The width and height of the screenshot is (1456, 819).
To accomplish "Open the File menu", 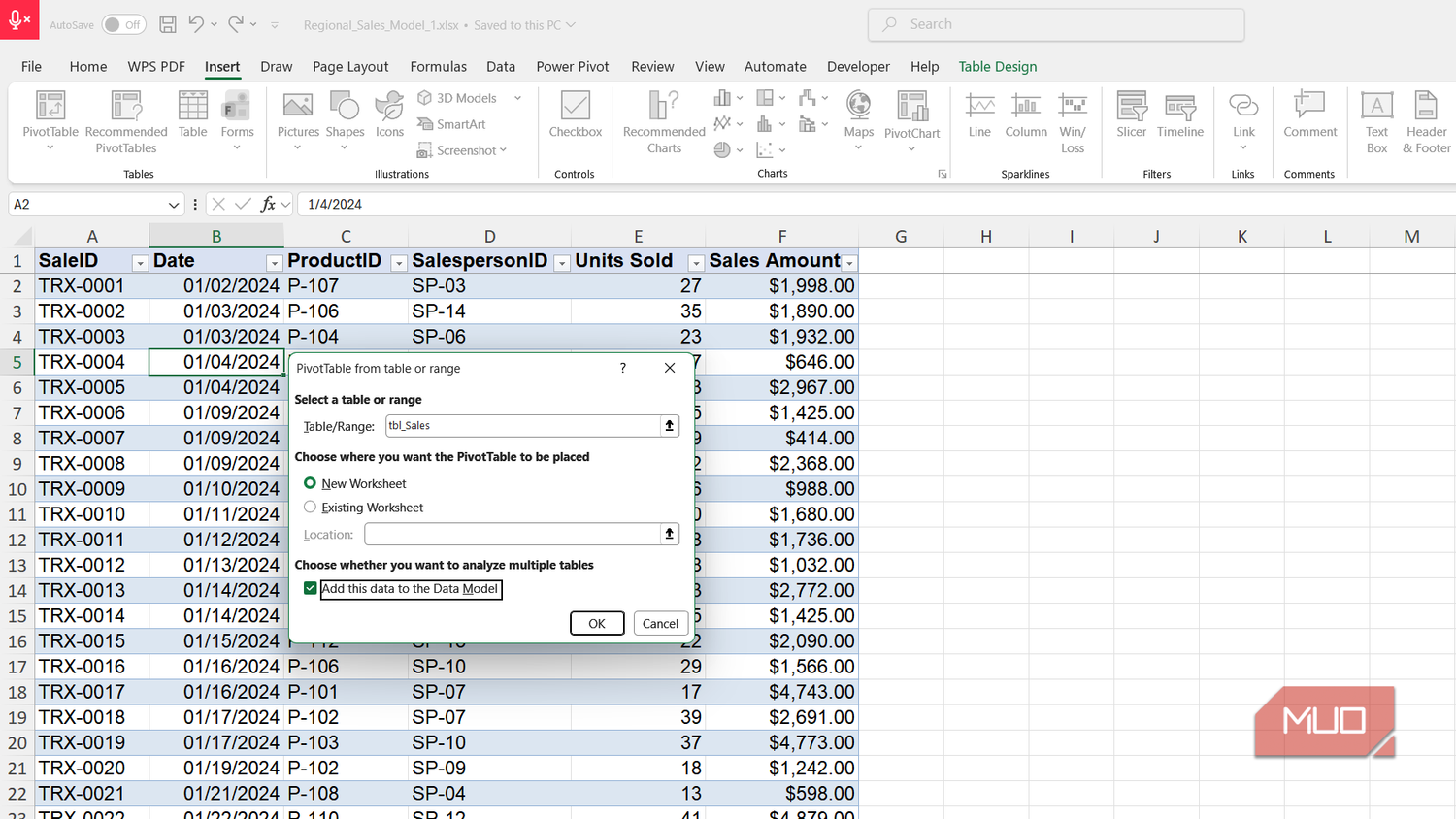I will pyautogui.click(x=31, y=66).
